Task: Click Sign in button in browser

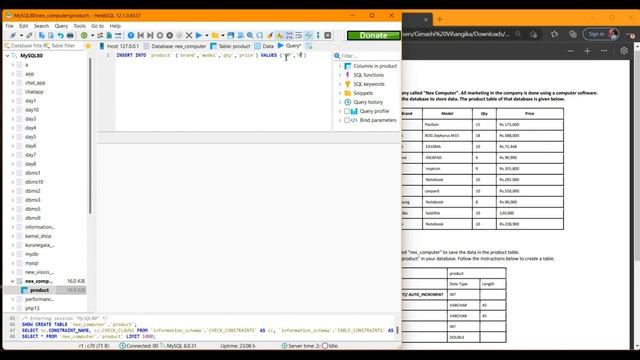Action: pyautogui.click(x=601, y=34)
